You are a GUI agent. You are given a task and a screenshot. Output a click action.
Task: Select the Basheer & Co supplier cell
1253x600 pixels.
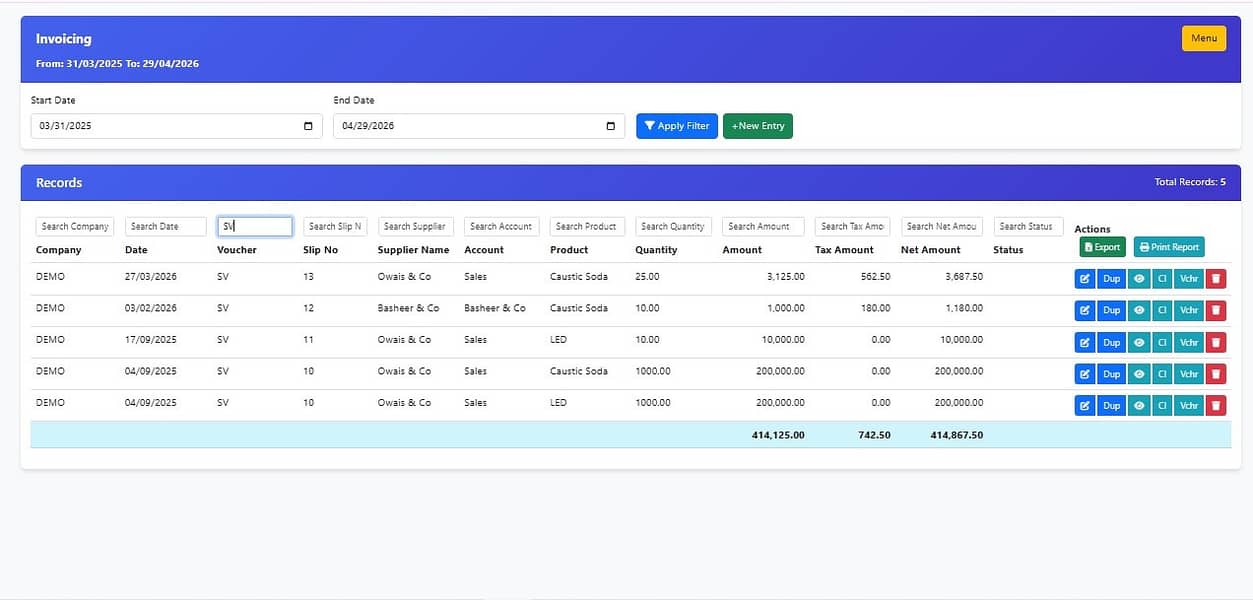(x=408, y=308)
